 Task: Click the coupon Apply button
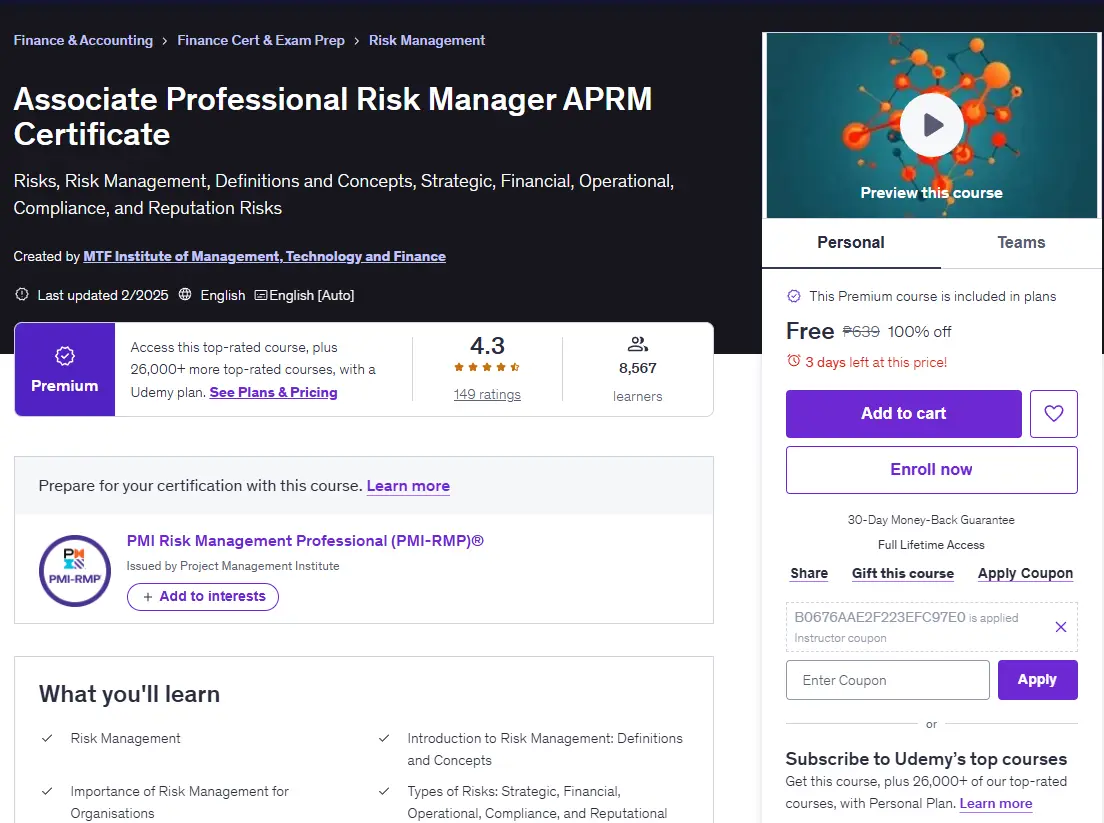[1037, 680]
